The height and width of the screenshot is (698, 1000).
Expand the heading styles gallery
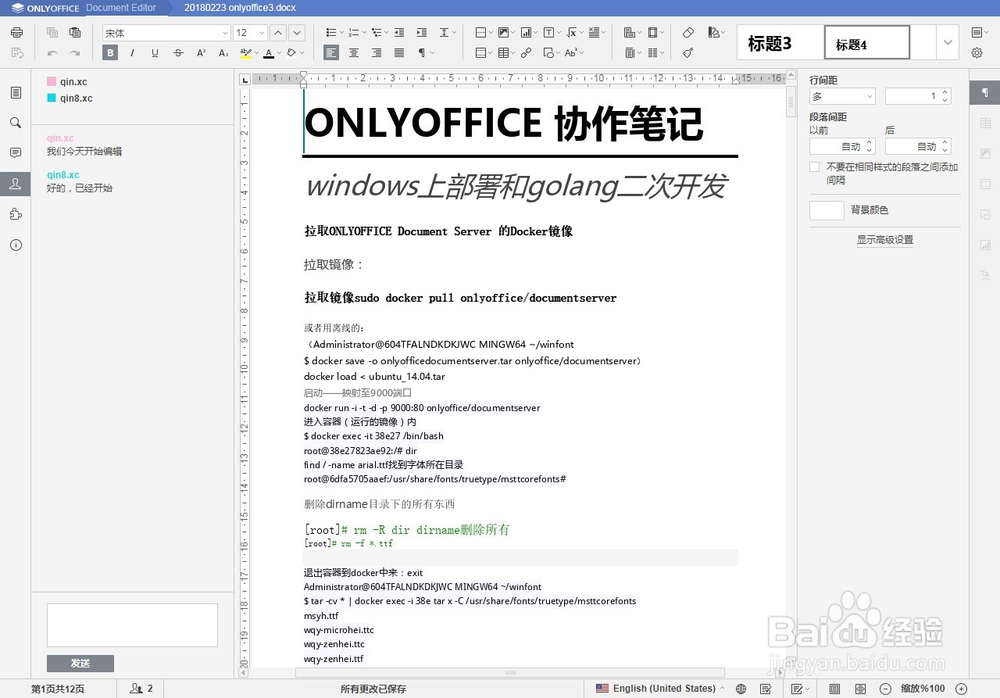948,43
